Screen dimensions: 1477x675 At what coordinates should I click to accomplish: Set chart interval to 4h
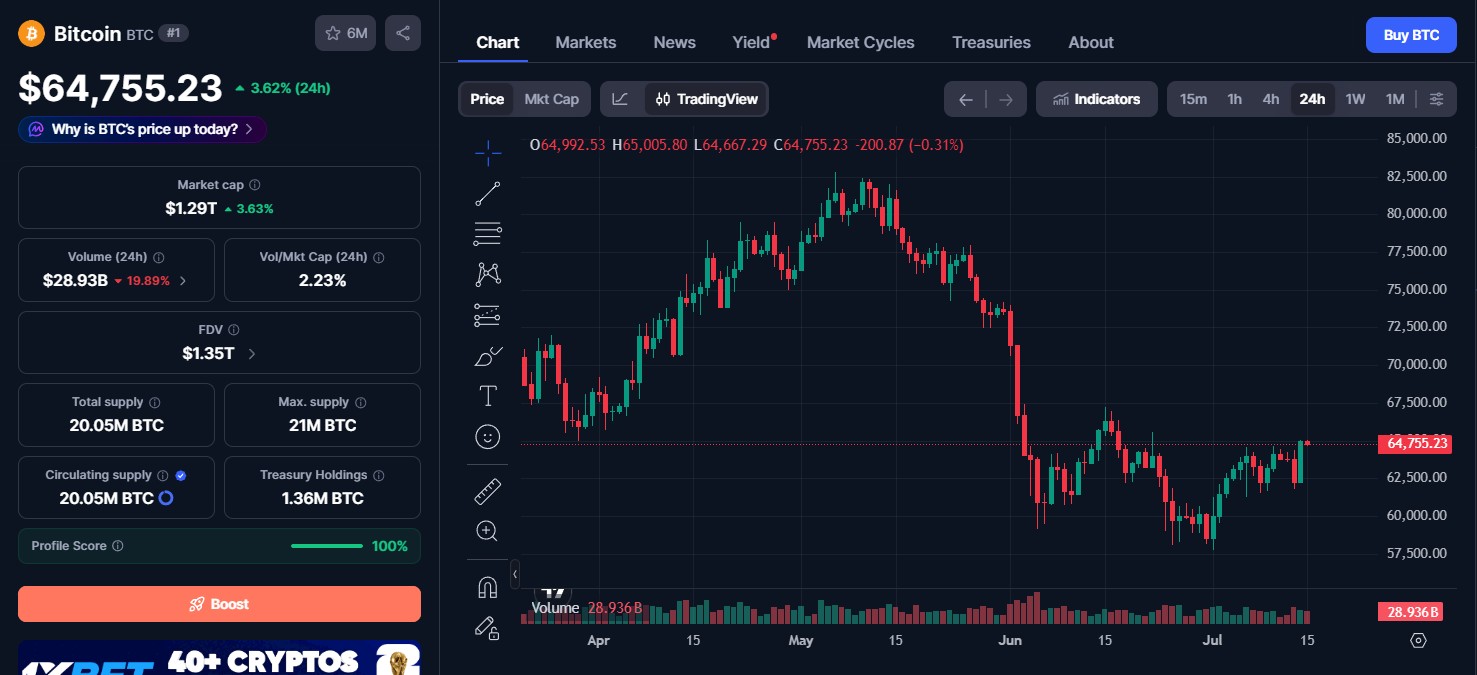tap(1271, 99)
